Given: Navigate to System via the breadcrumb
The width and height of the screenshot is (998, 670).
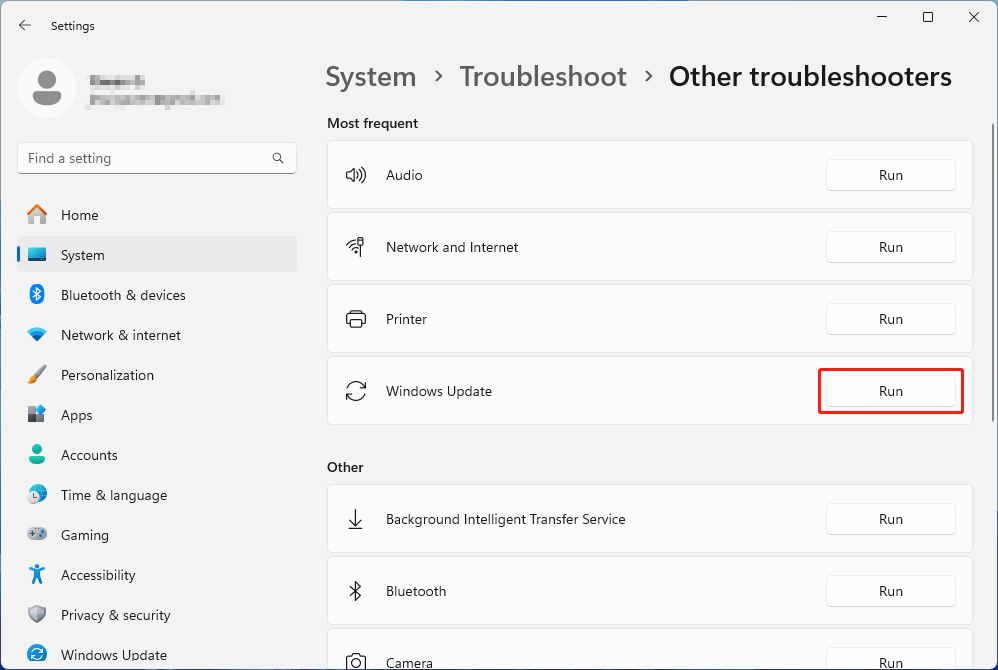Looking at the screenshot, I should click(x=371, y=76).
